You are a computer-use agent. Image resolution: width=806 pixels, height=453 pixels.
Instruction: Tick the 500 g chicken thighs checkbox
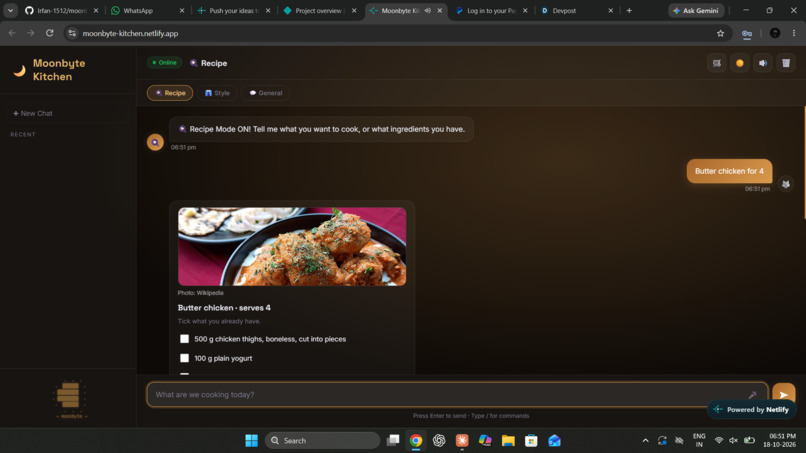[185, 339]
